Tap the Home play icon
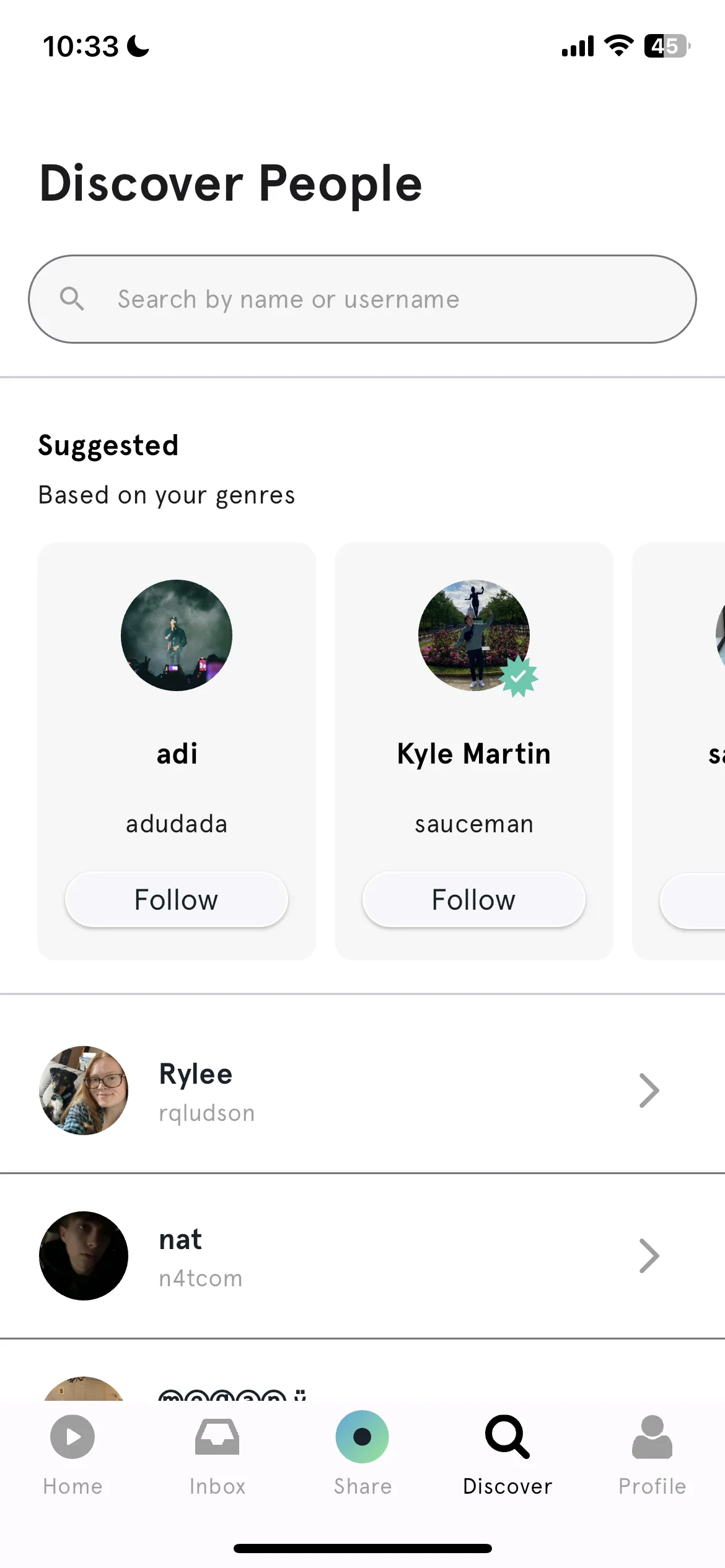This screenshot has height=1568, width=725. click(x=72, y=1437)
